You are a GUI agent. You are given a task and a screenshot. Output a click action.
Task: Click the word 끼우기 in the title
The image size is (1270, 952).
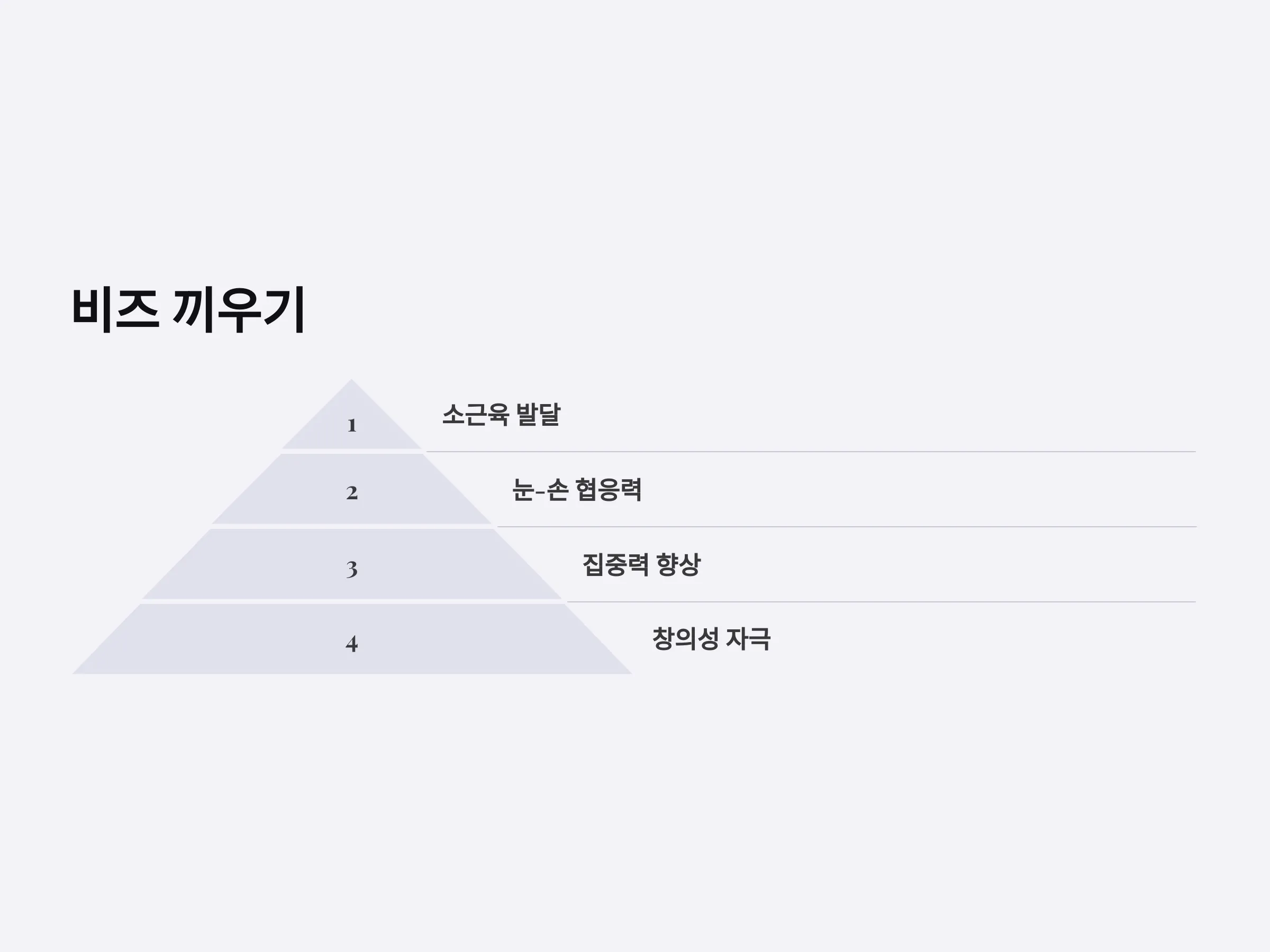239,310
